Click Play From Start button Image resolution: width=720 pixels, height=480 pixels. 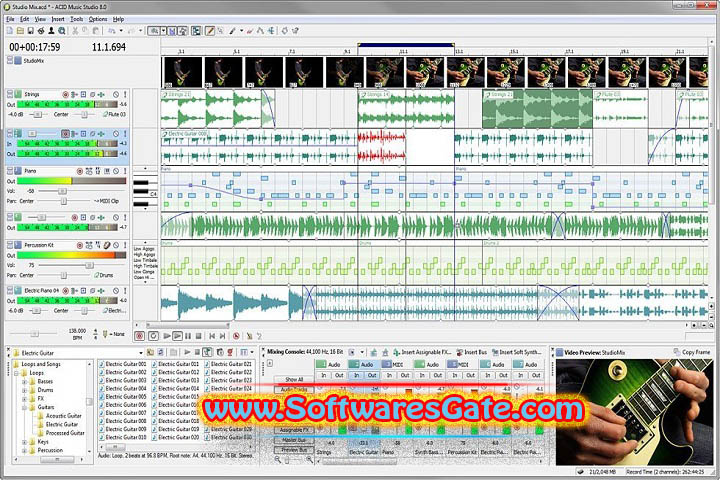point(167,336)
